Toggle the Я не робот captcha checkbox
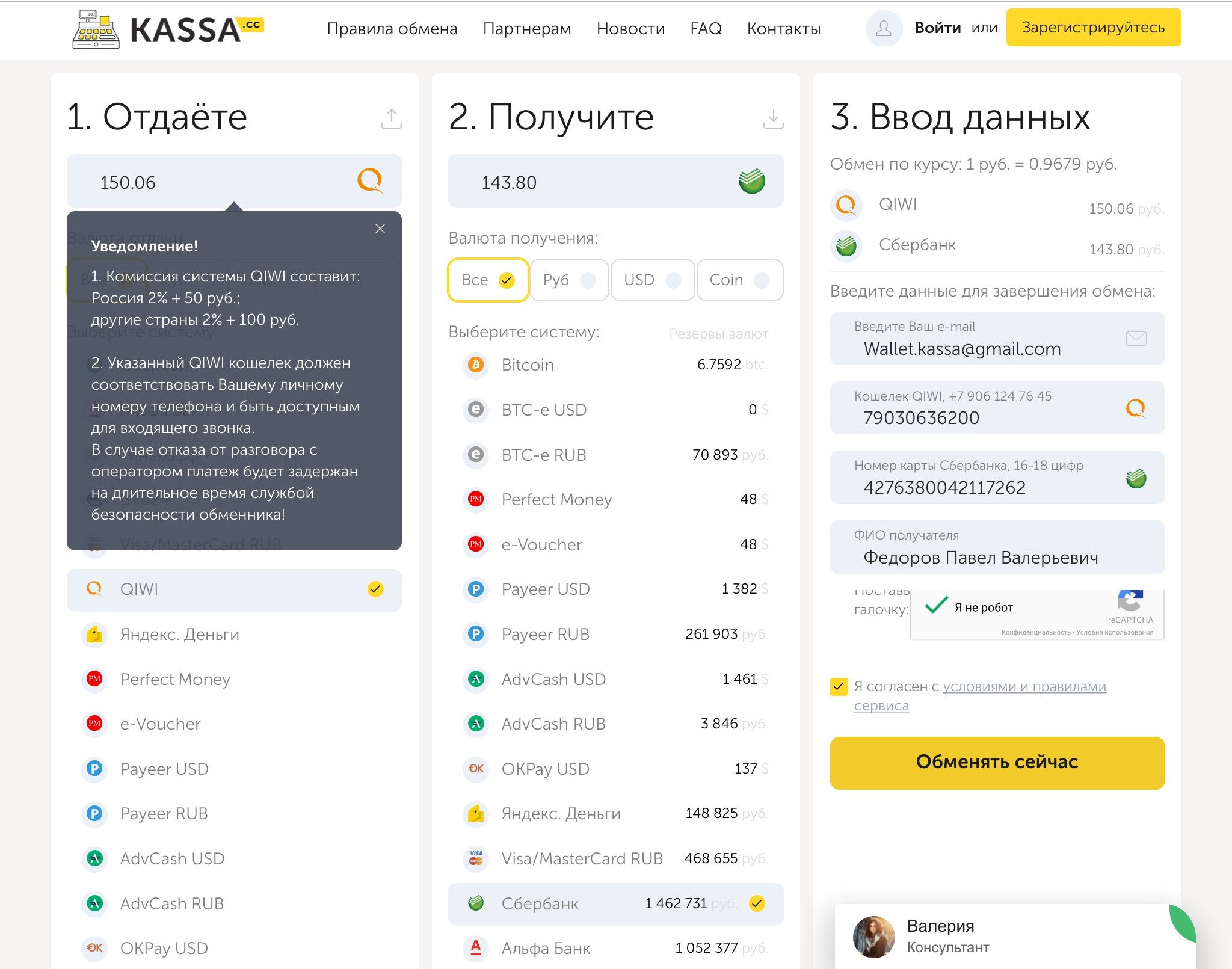The height and width of the screenshot is (969, 1232). [x=937, y=606]
